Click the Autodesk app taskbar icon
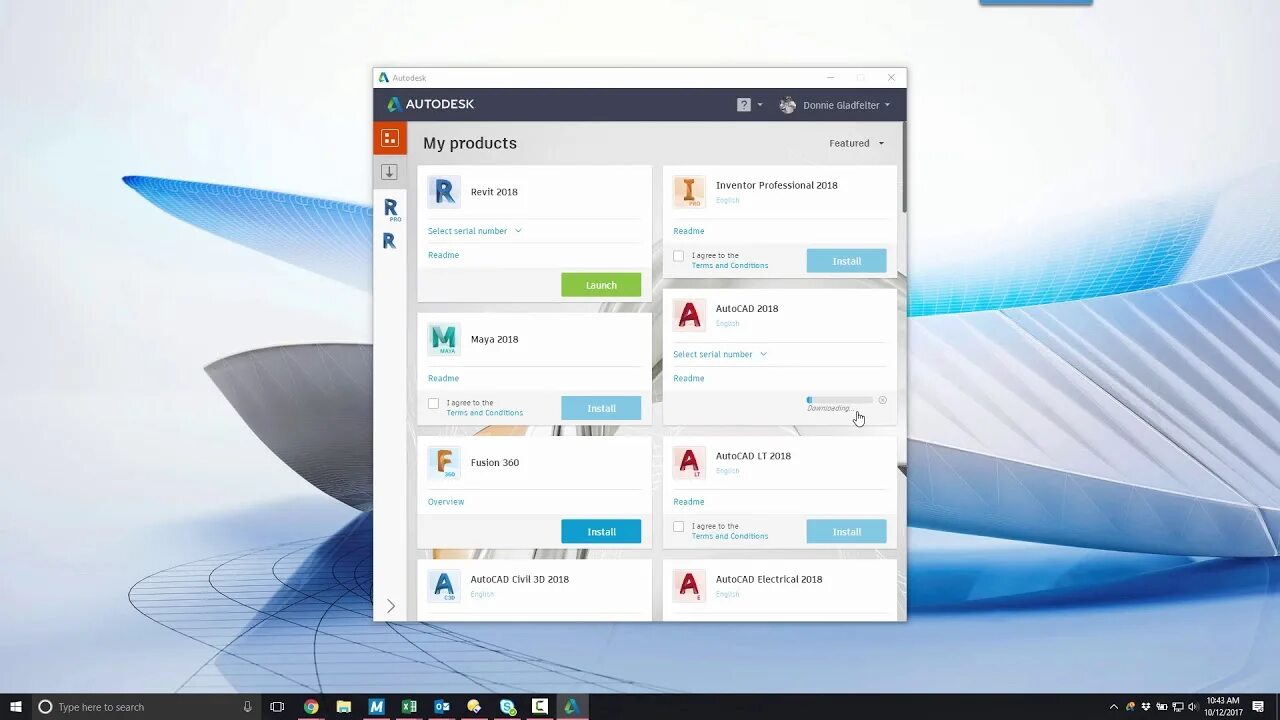 572,707
